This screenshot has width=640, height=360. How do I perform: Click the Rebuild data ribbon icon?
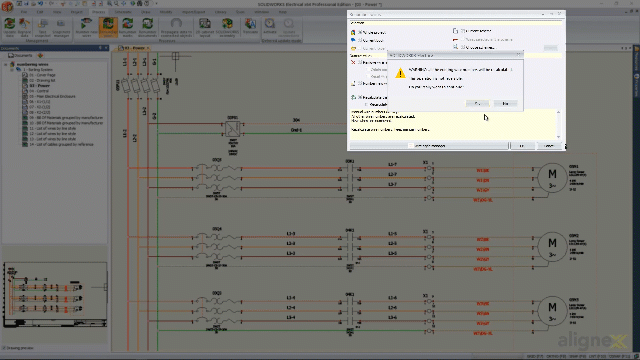click(24, 27)
